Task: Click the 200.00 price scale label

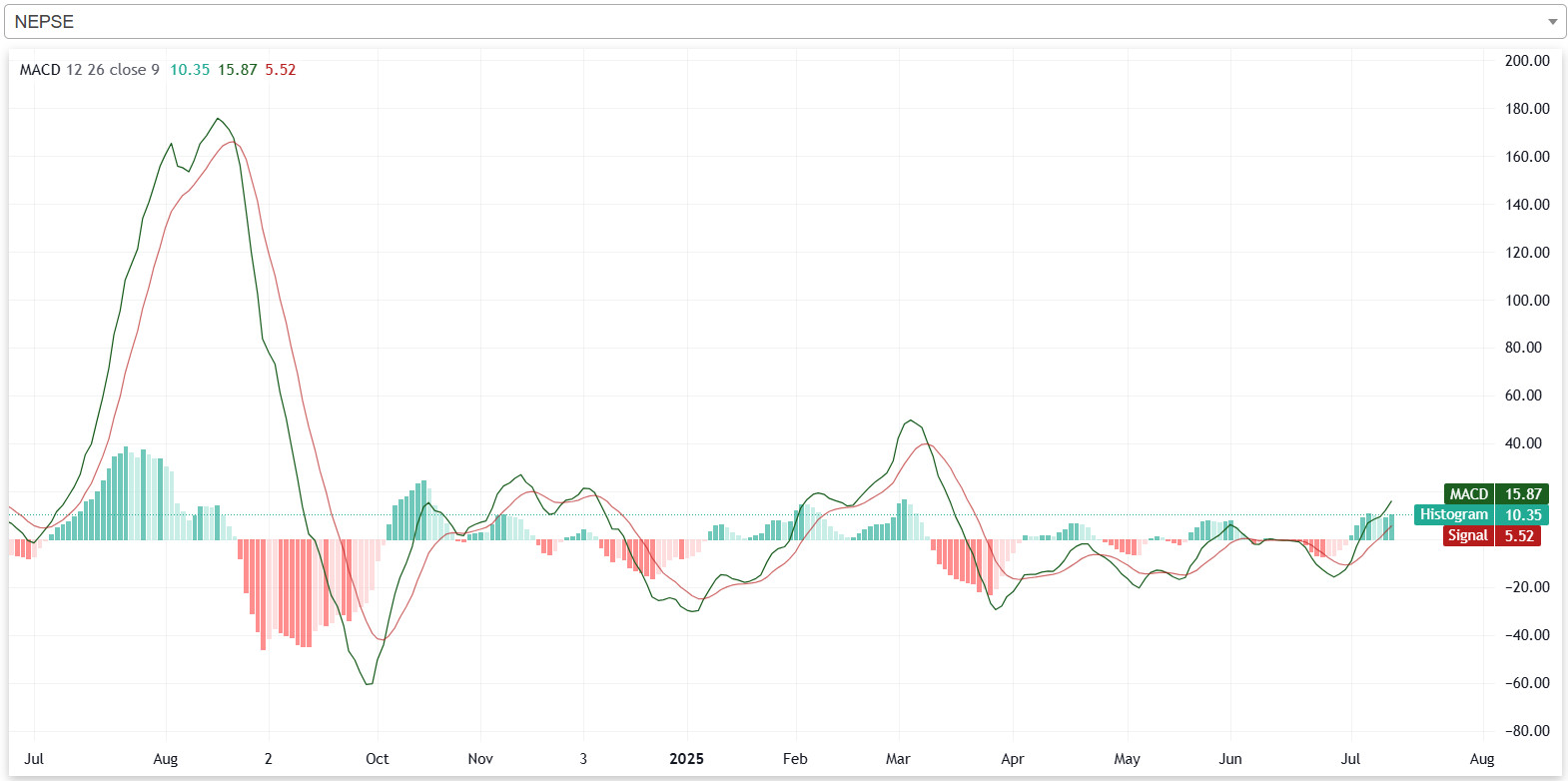Action: click(1527, 61)
